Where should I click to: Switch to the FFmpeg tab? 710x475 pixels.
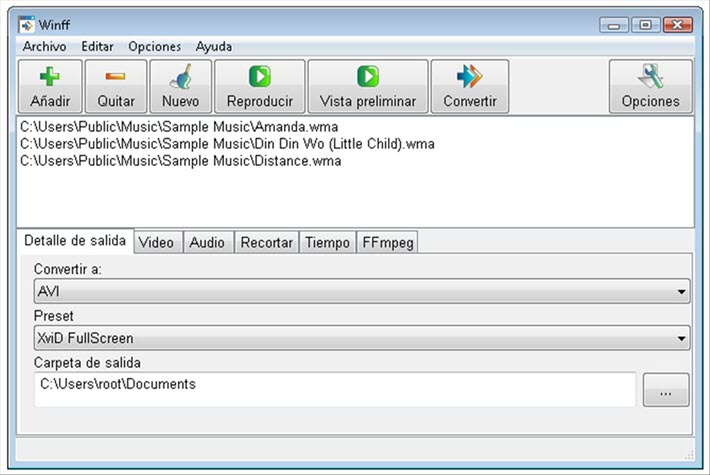point(388,242)
